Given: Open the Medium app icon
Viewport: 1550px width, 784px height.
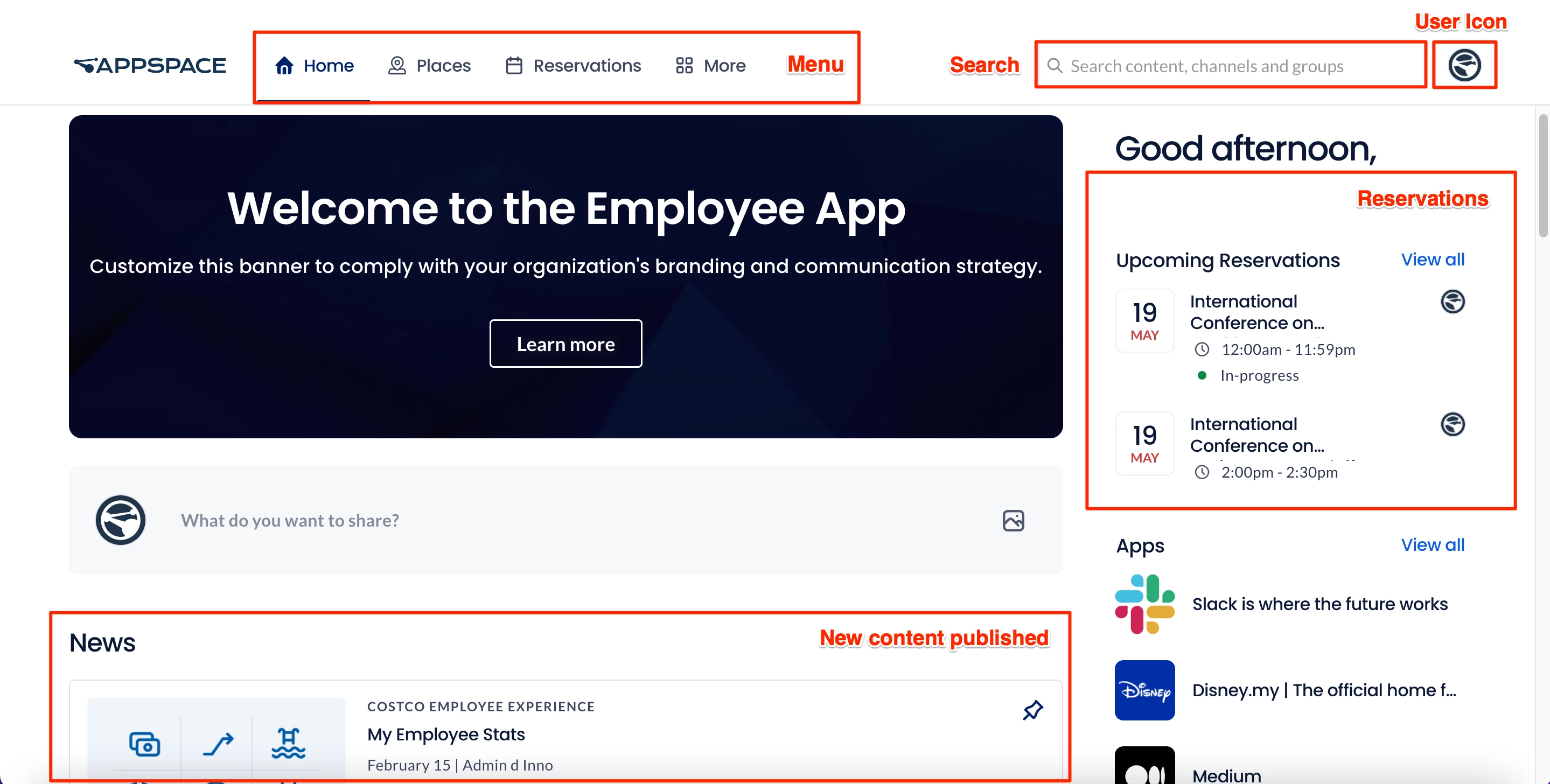Looking at the screenshot, I should (x=1144, y=767).
